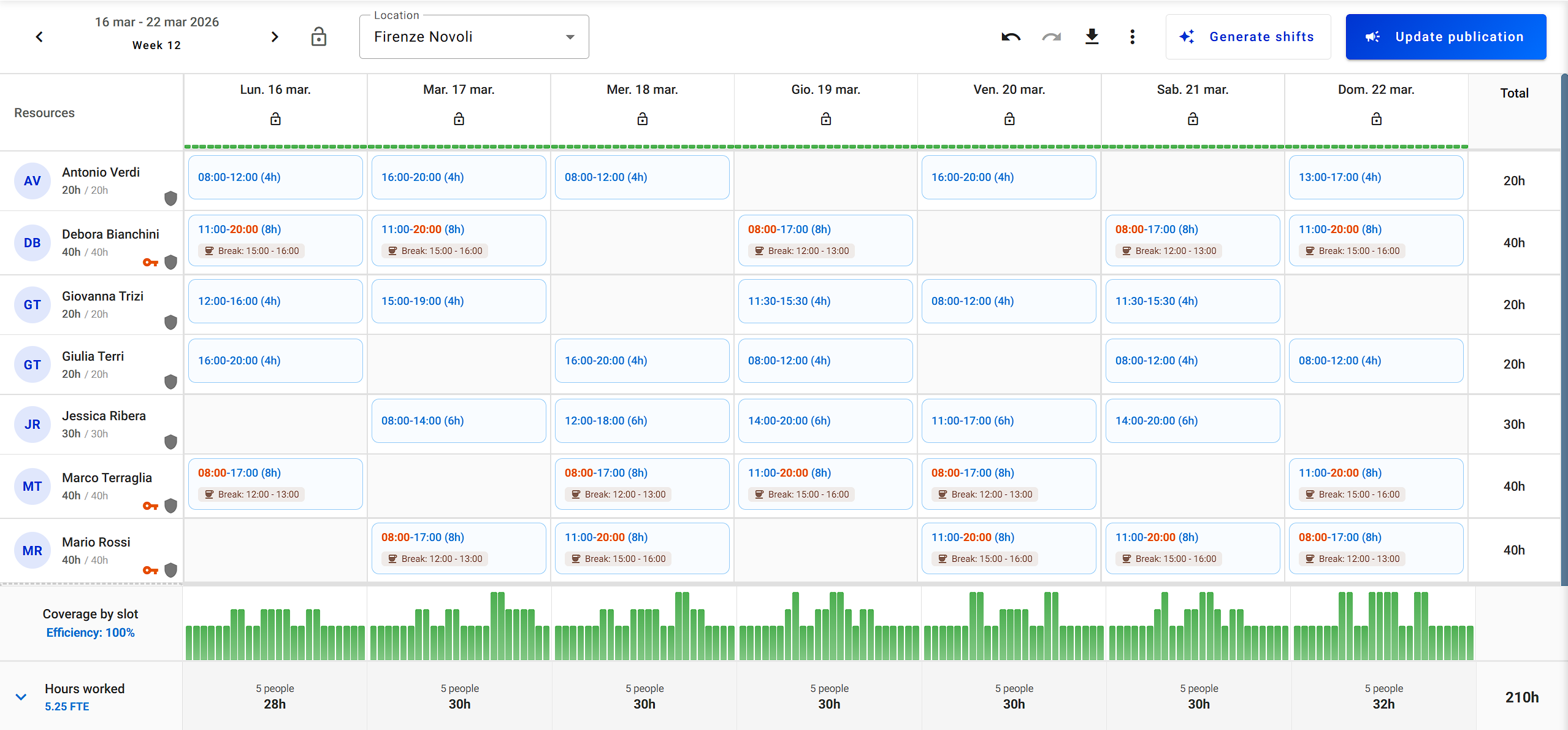This screenshot has height=730, width=1568.
Task: Click the week lock icon beside date range
Action: coord(318,37)
